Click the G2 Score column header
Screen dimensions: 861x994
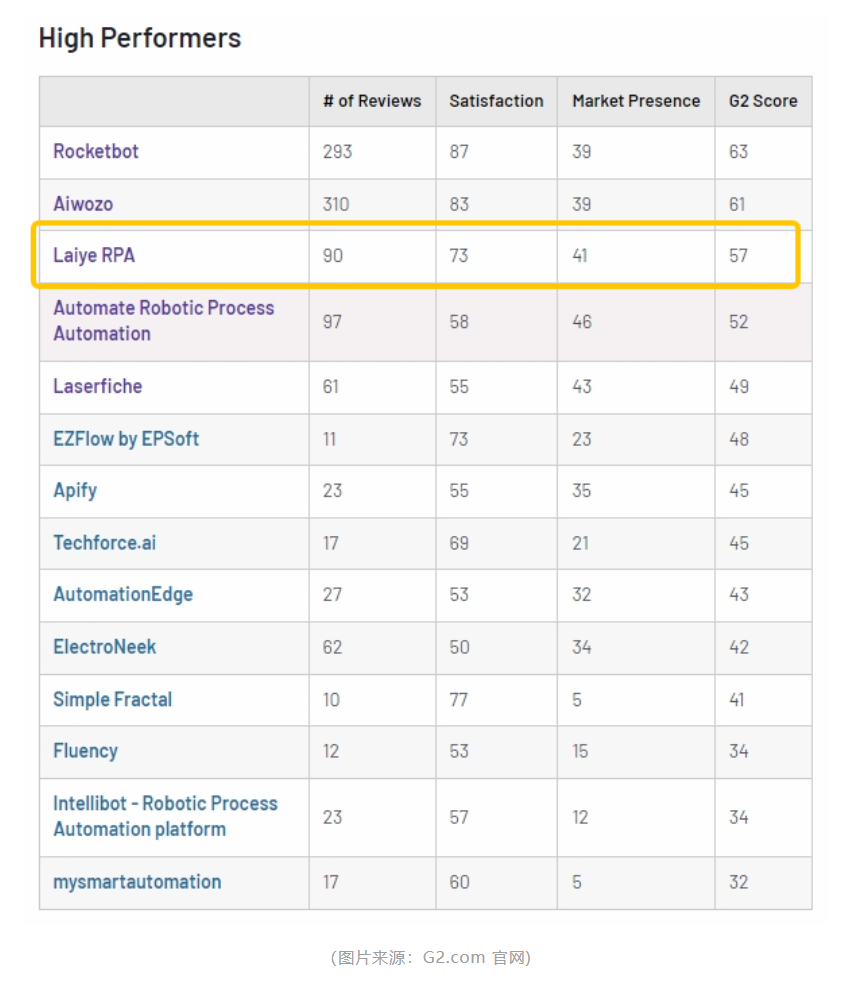click(x=763, y=101)
